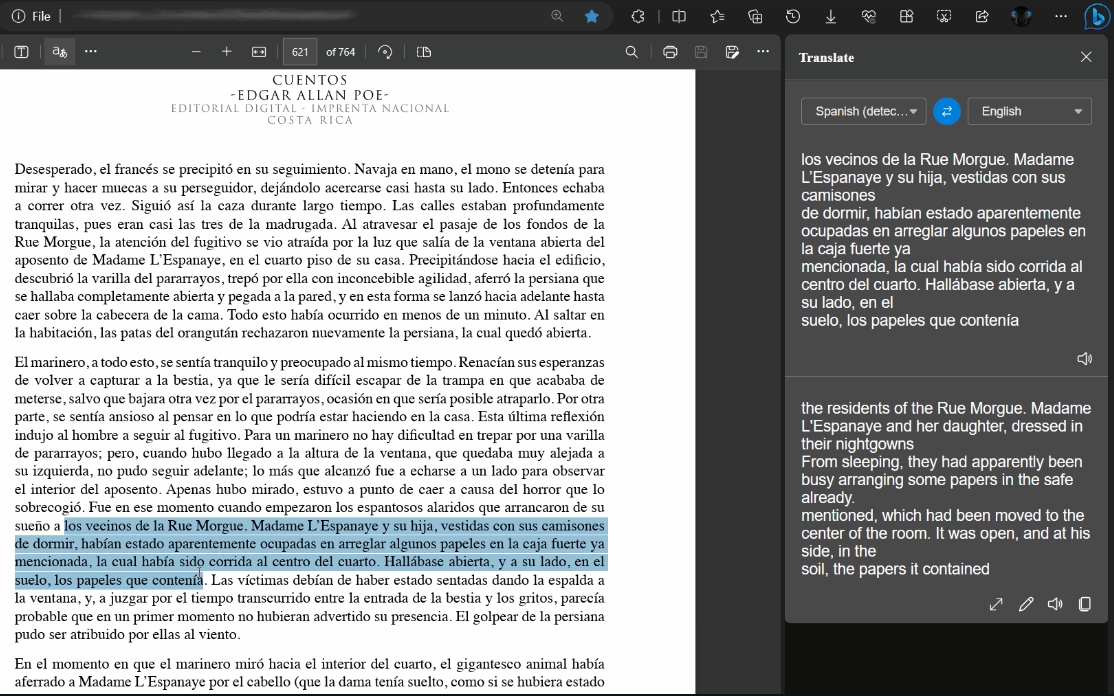Click the Fit to width icon
This screenshot has width=1114, height=696.
coord(259,52)
